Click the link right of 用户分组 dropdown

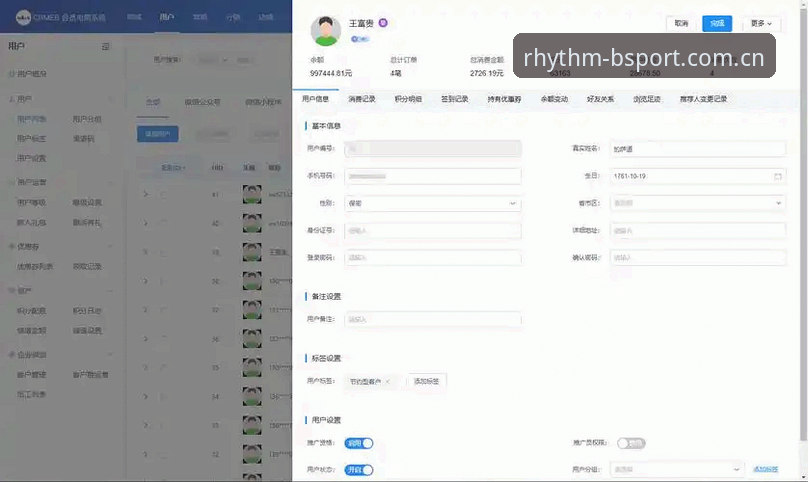click(x=765, y=470)
